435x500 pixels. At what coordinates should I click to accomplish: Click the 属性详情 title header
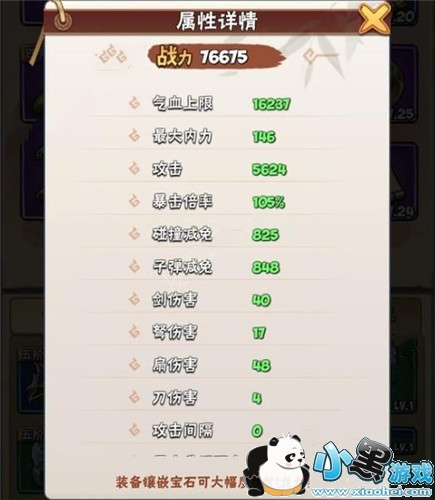point(217,21)
